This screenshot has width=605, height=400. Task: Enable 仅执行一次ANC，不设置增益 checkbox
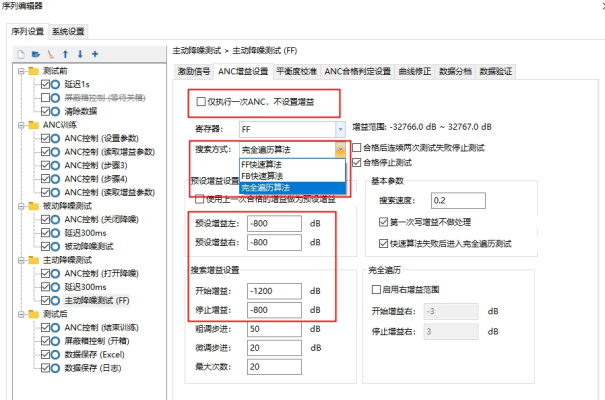point(201,101)
